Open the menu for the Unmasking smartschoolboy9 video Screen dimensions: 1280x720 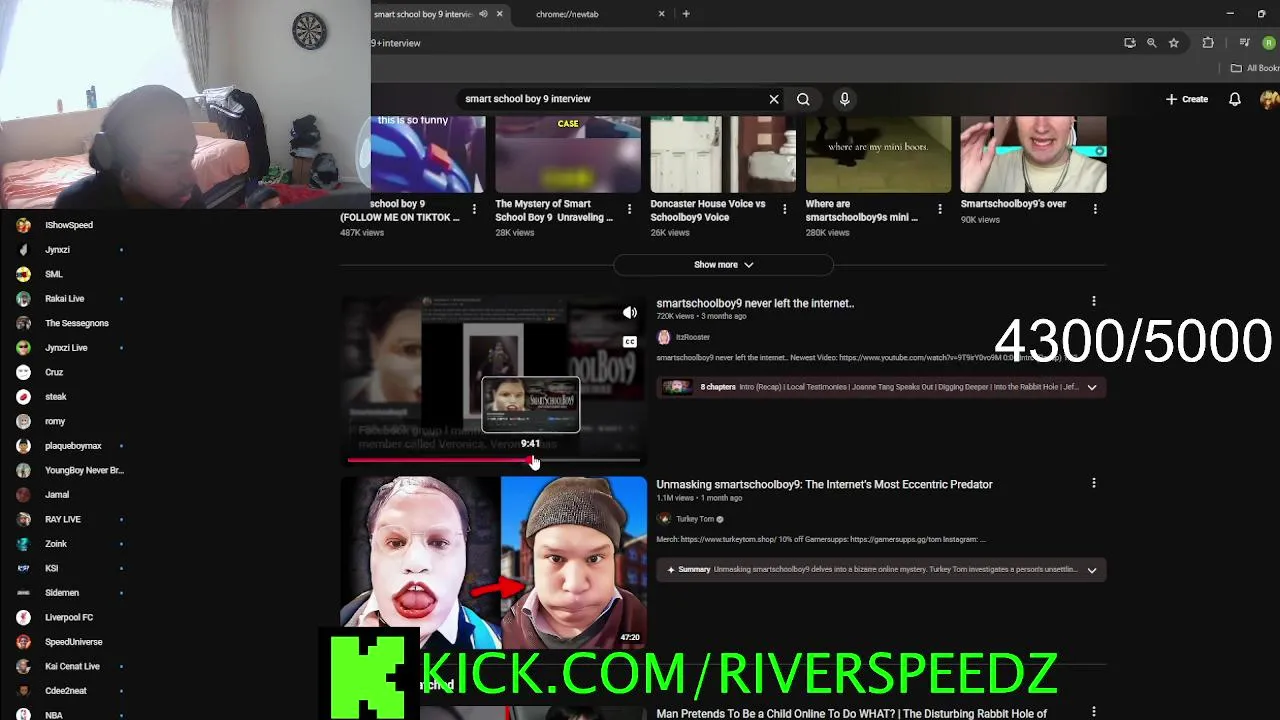click(1094, 483)
